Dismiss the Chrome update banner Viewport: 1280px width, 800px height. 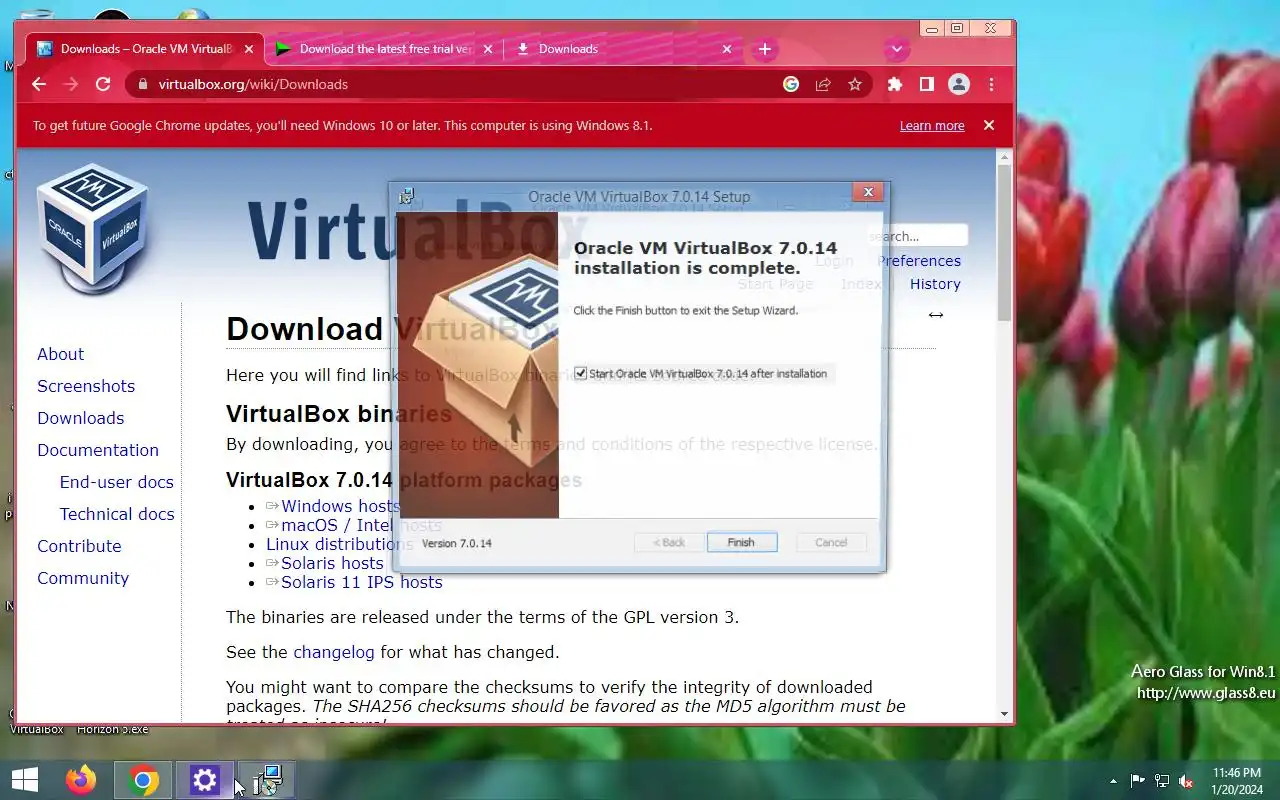coord(989,125)
